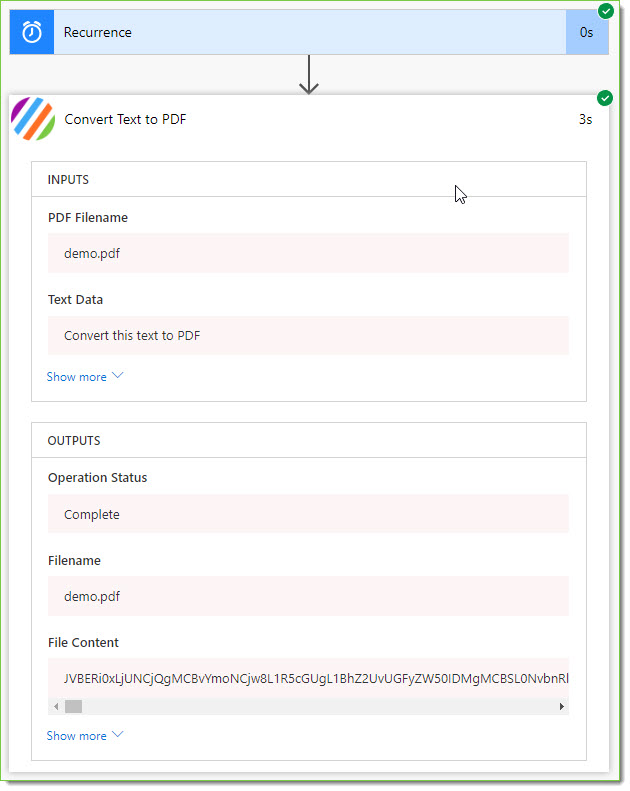Image resolution: width=630 pixels, height=791 pixels.
Task: Click the Text Data value field
Action: [308, 335]
